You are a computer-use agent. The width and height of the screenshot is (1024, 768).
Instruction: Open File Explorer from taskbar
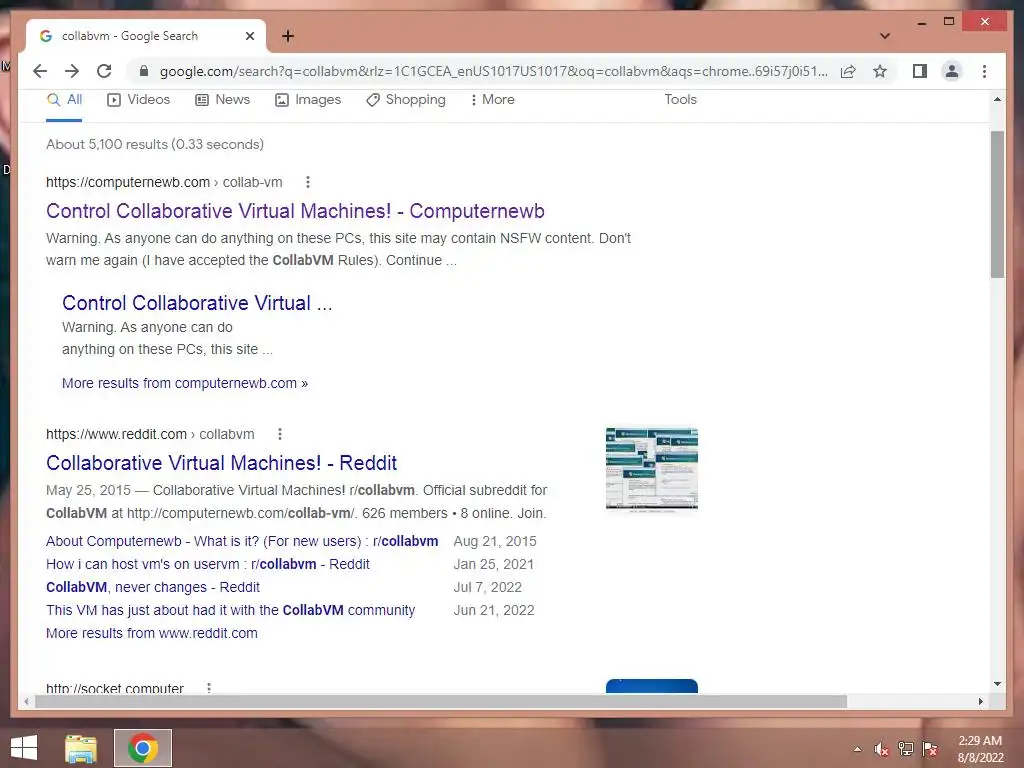[x=81, y=748]
